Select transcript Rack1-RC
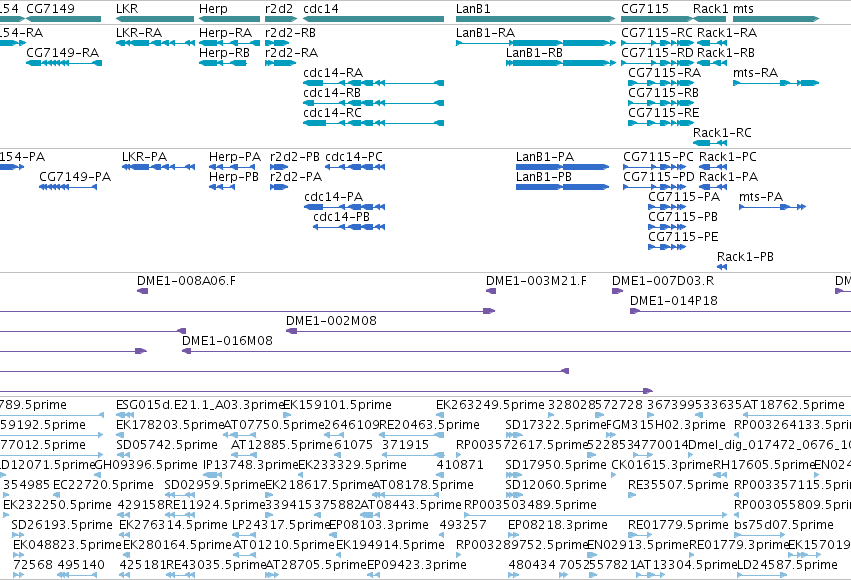The image size is (851, 580). coord(710,143)
